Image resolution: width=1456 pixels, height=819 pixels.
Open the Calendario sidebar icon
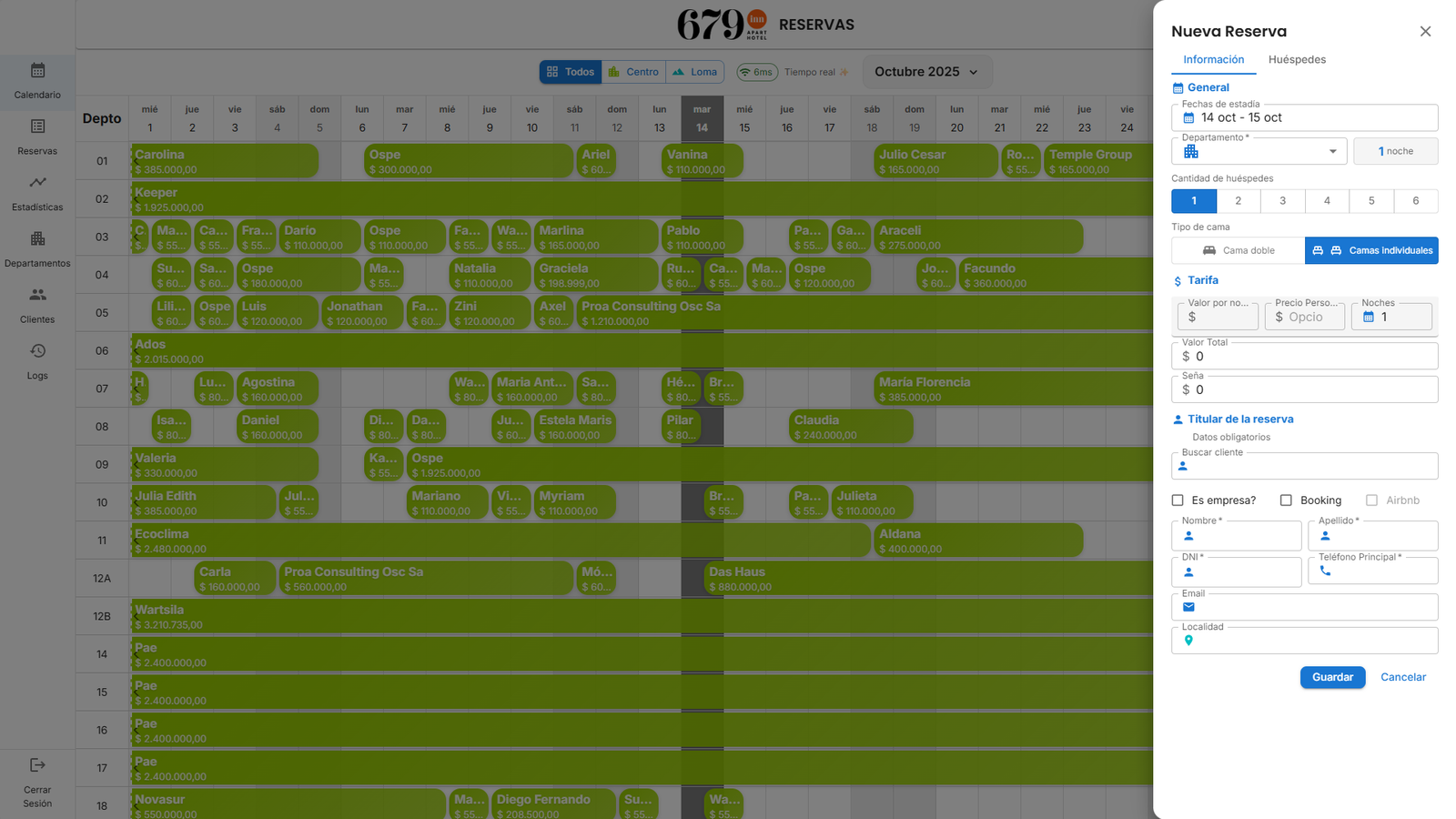[37, 71]
